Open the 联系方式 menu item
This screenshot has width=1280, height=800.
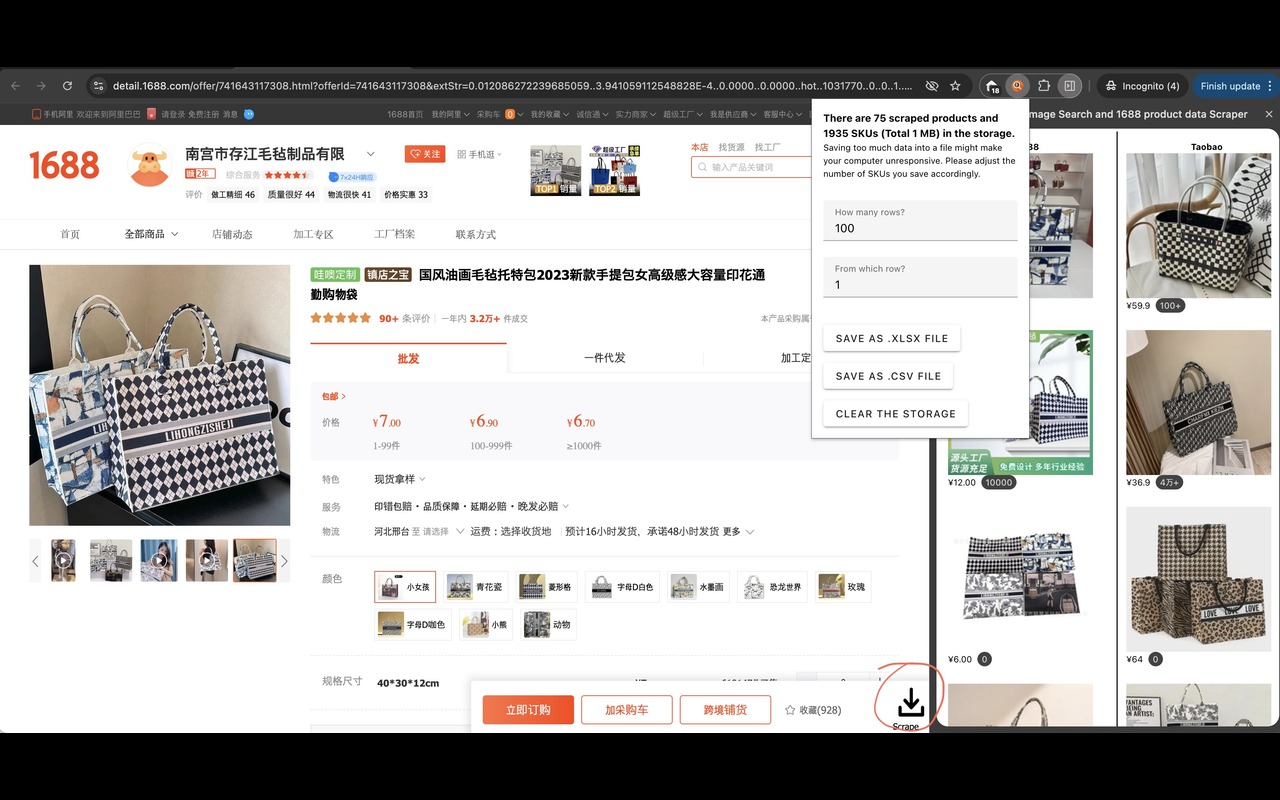click(x=476, y=234)
